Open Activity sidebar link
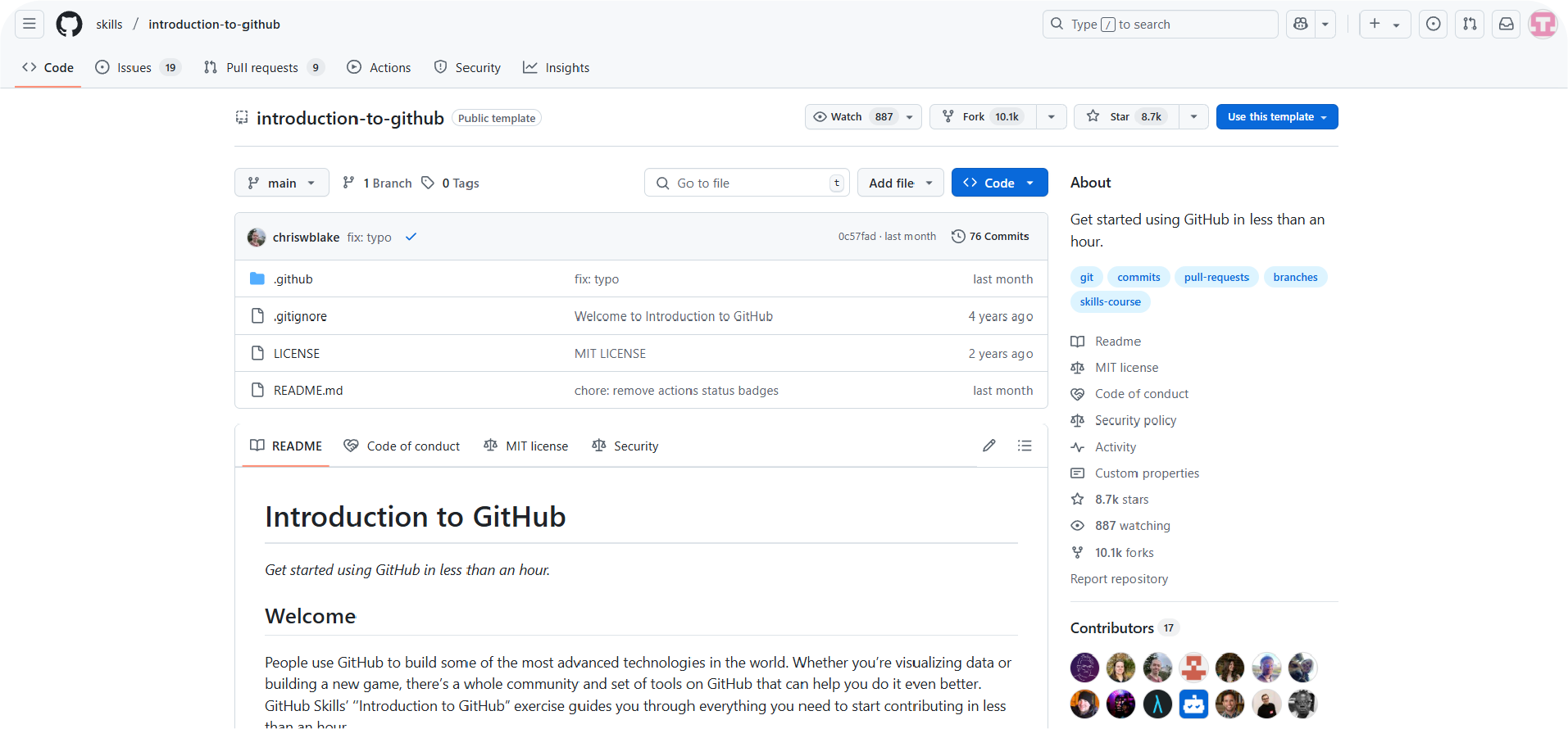The image size is (1568, 729). coord(1103,447)
